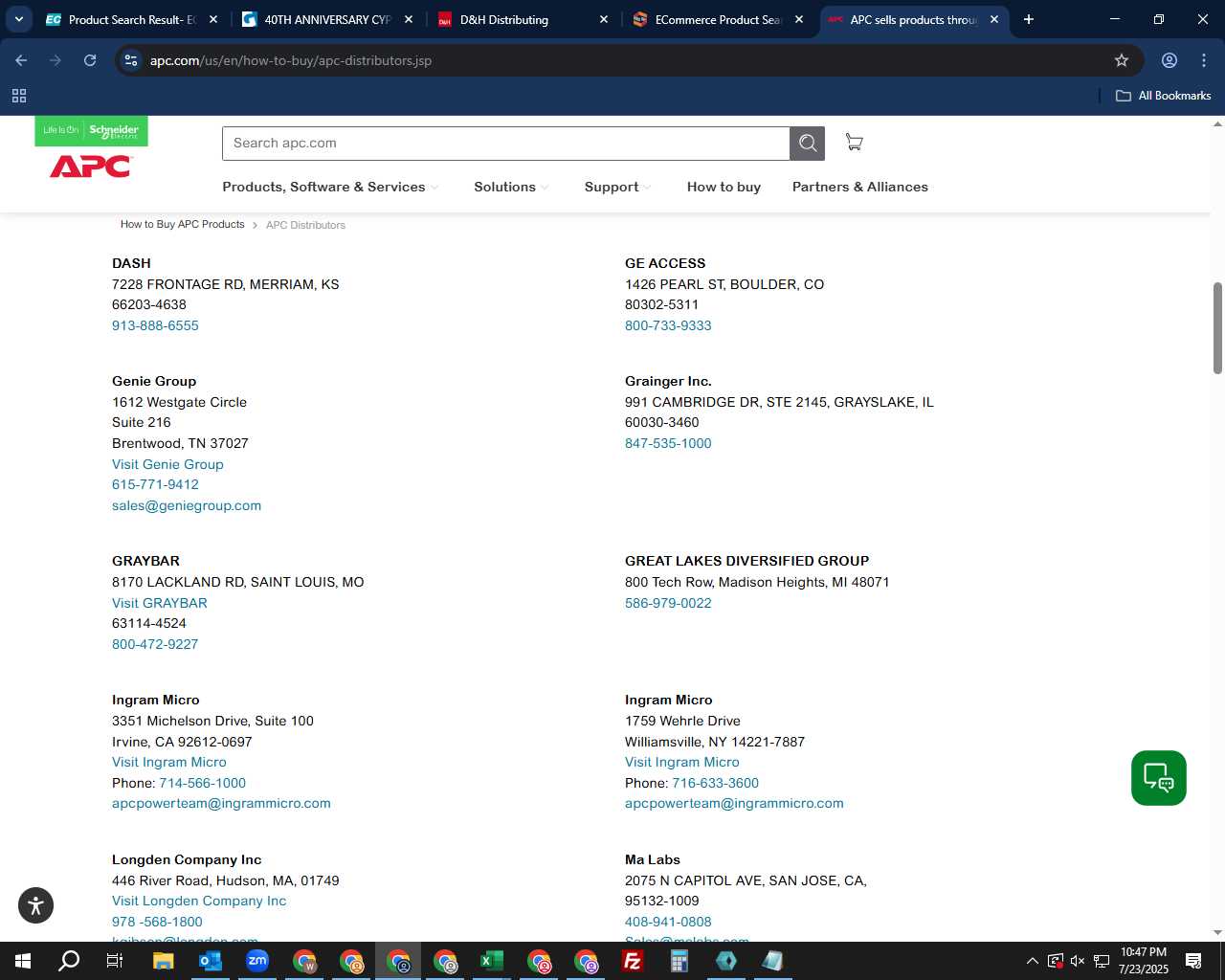This screenshot has height=980, width=1225.
Task: Open the accessibility options button
Action: point(35,905)
